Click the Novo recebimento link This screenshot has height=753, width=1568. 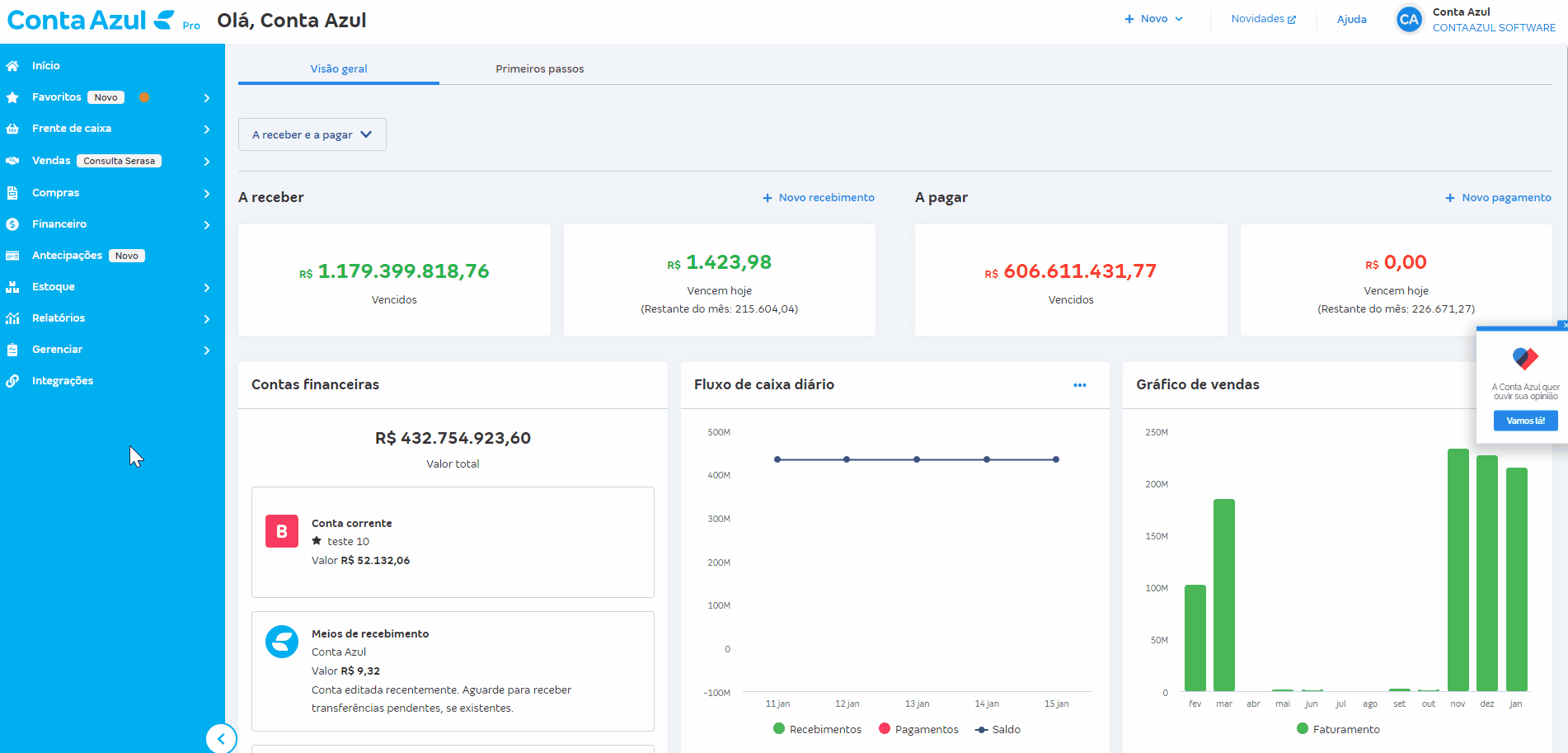pos(826,198)
